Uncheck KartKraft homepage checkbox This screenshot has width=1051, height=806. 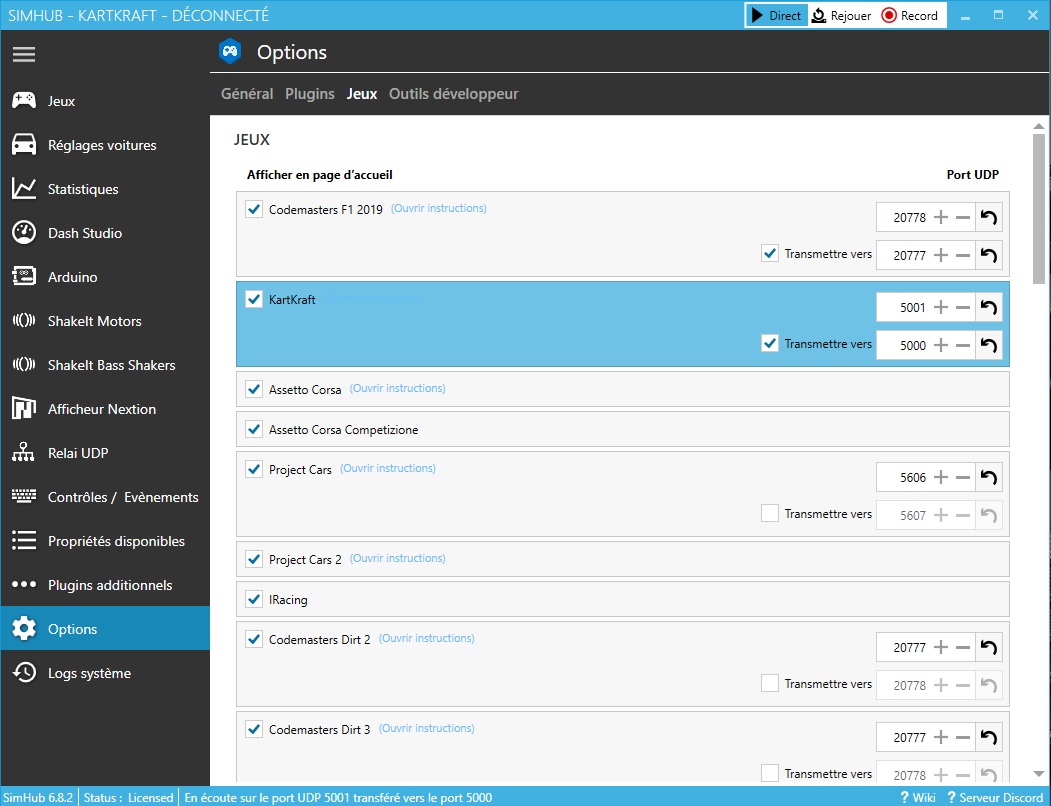click(x=254, y=298)
